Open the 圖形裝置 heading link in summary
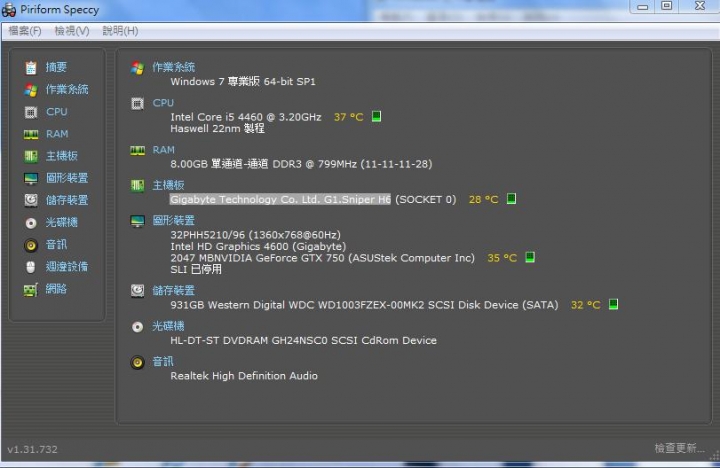Image resolution: width=720 pixels, height=468 pixels. pos(174,220)
